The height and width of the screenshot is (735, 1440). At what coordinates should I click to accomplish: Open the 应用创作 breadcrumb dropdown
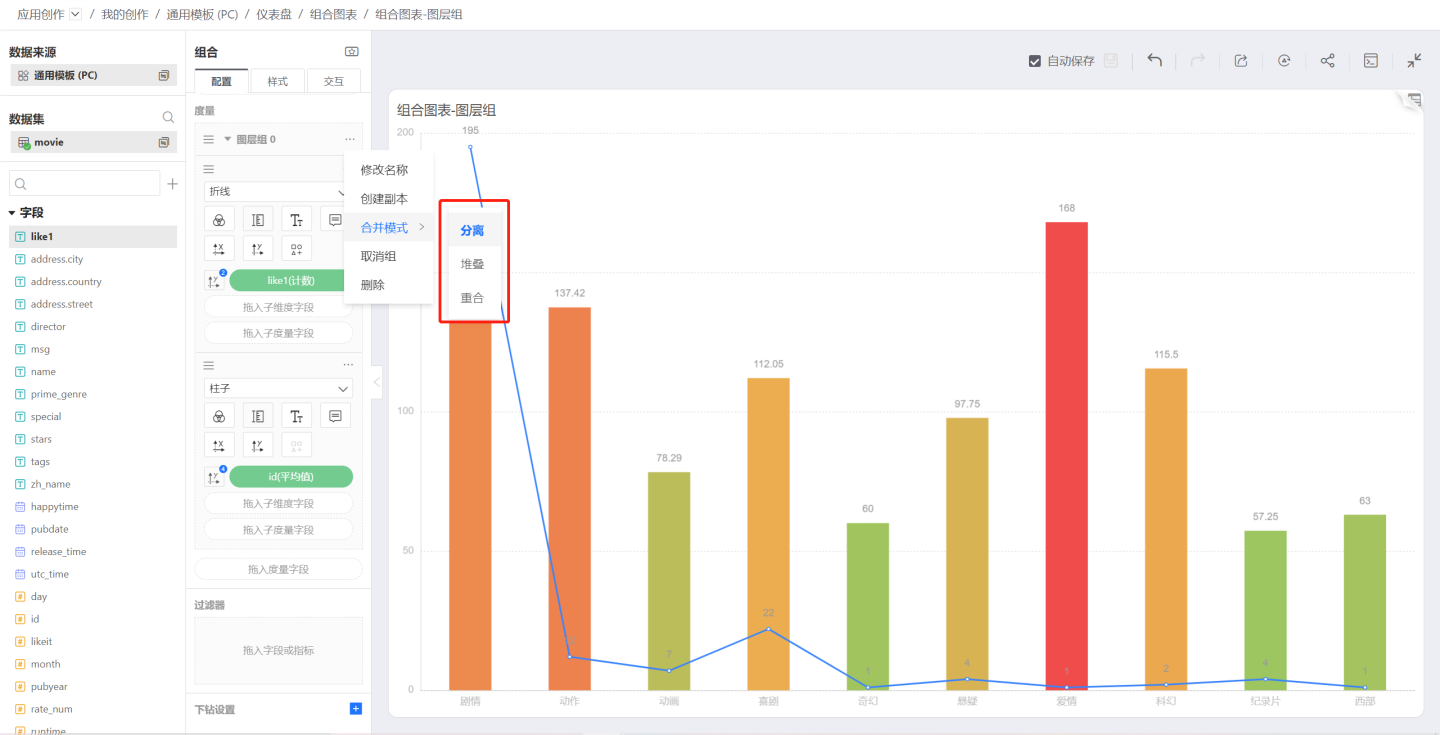pyautogui.click(x=75, y=15)
